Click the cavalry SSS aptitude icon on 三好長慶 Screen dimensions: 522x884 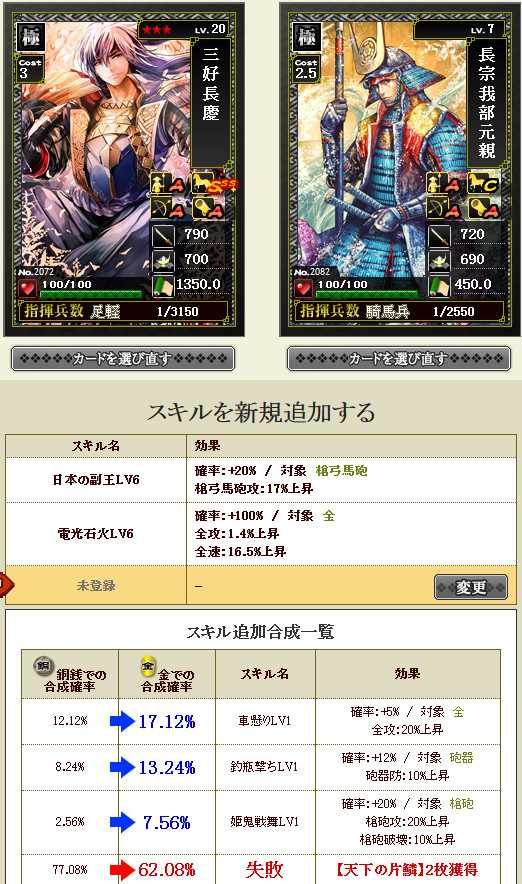pyautogui.click(x=212, y=184)
